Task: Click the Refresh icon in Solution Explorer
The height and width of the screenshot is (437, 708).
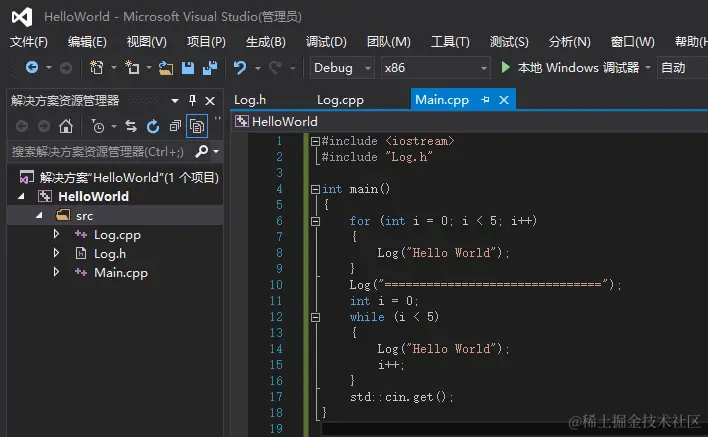Action: click(x=153, y=127)
